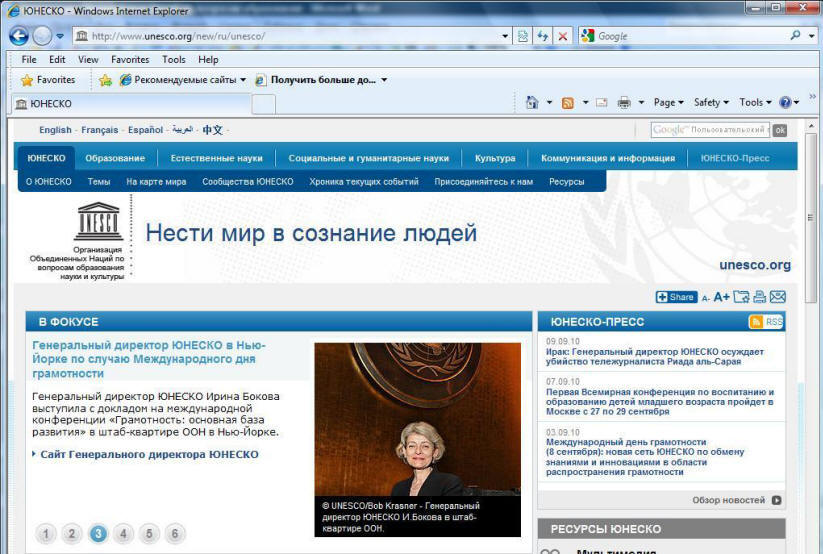823x554 pixels.
Task: Open the Help menu
Action: [208, 59]
